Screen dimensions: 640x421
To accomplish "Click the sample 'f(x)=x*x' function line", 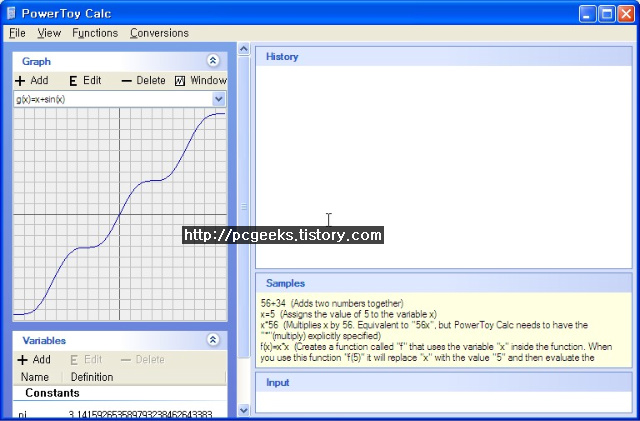I will (436, 352).
